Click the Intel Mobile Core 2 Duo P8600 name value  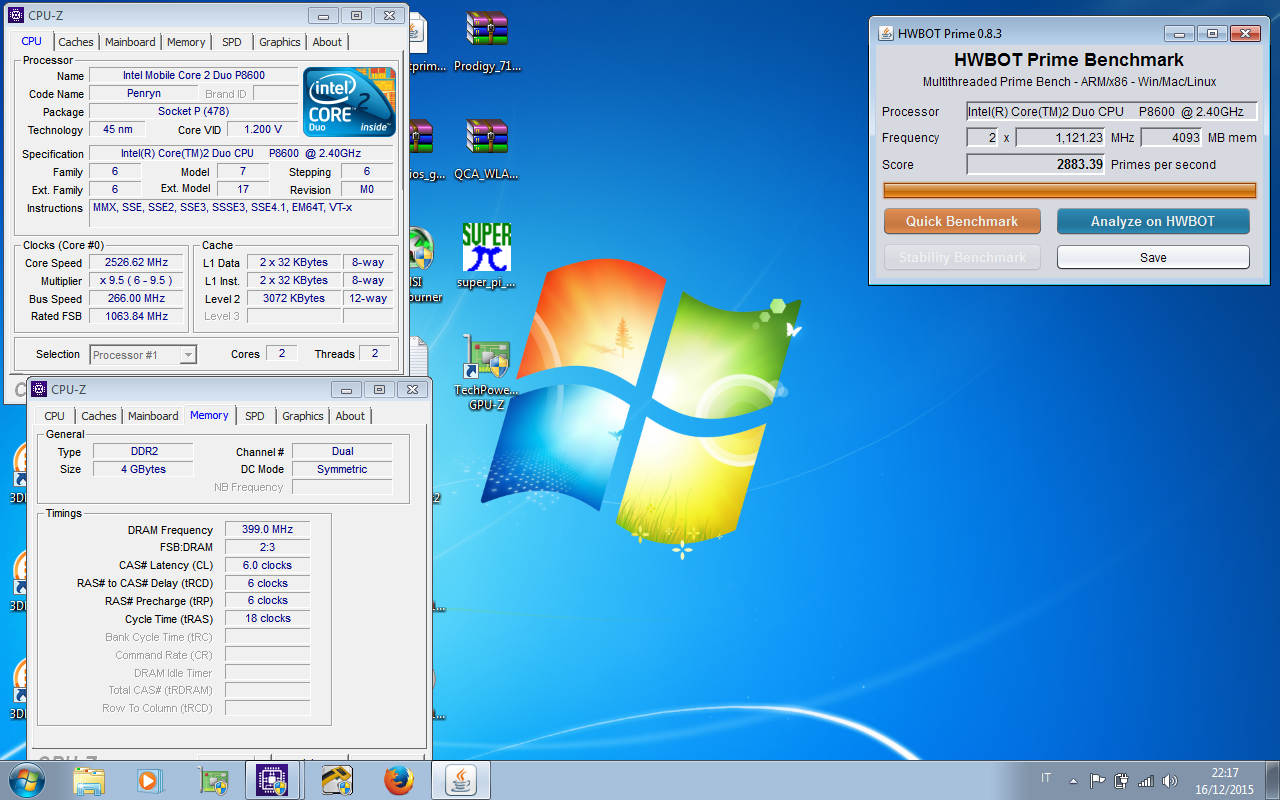(194, 75)
